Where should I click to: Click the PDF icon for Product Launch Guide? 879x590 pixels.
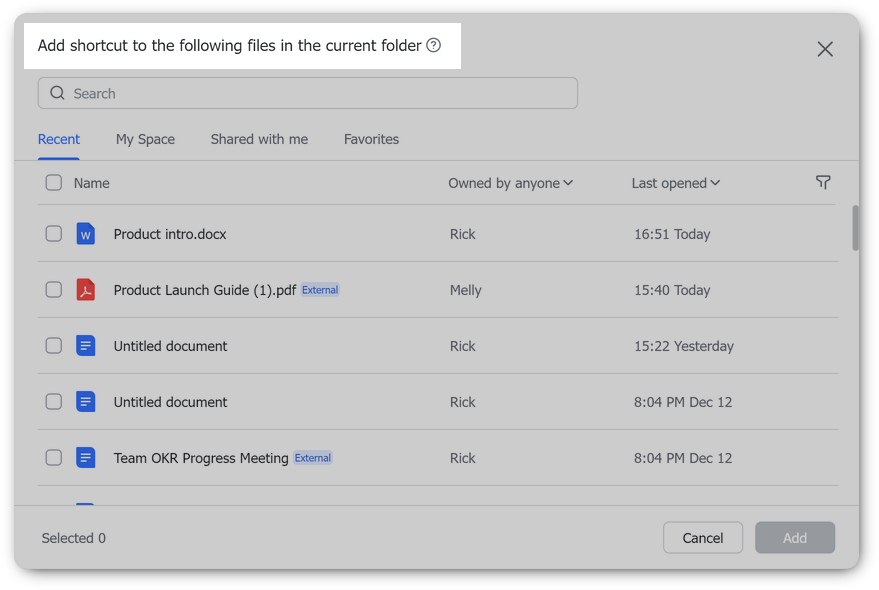tap(86, 290)
